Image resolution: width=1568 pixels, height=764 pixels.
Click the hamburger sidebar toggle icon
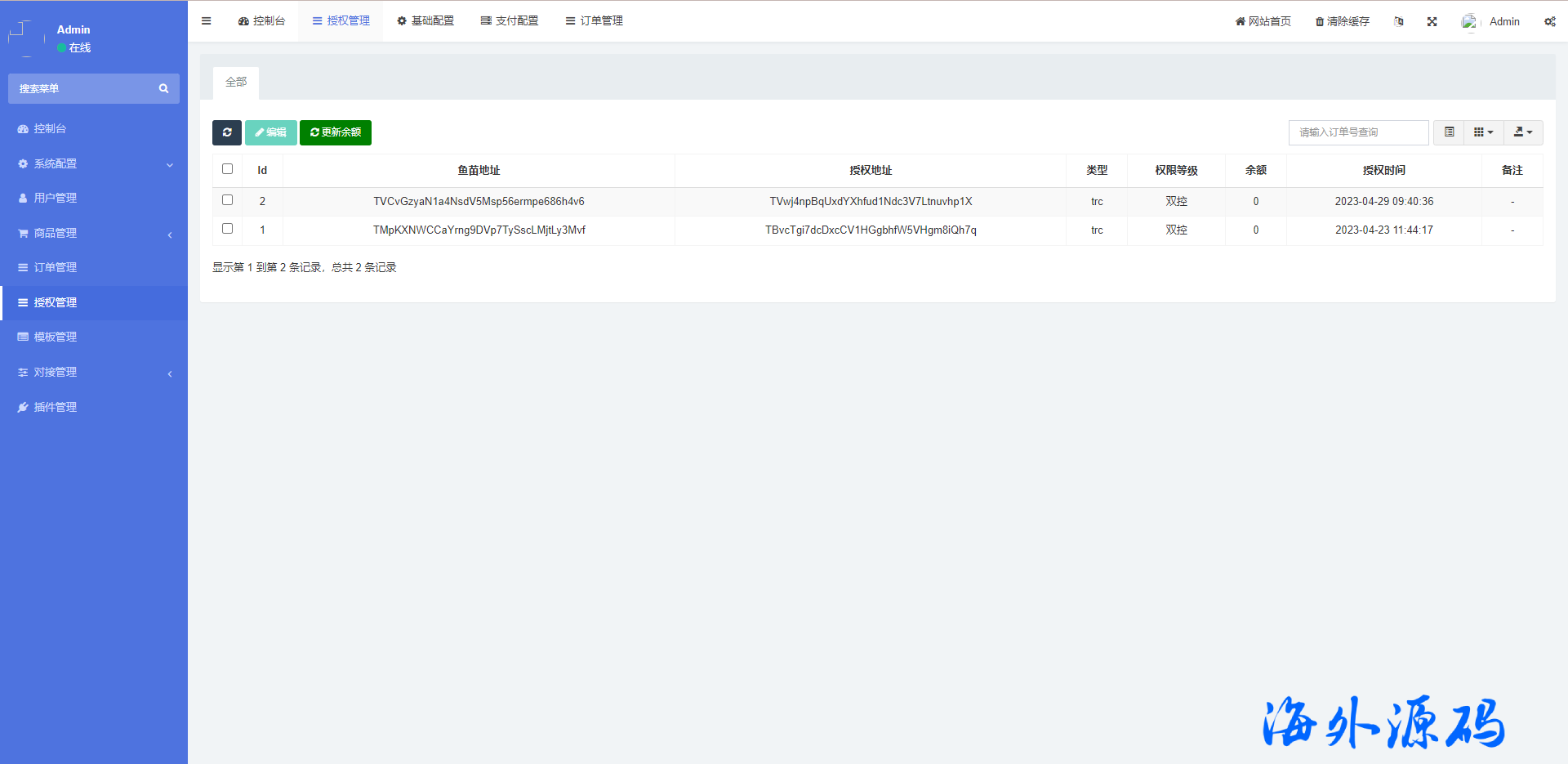click(x=207, y=21)
